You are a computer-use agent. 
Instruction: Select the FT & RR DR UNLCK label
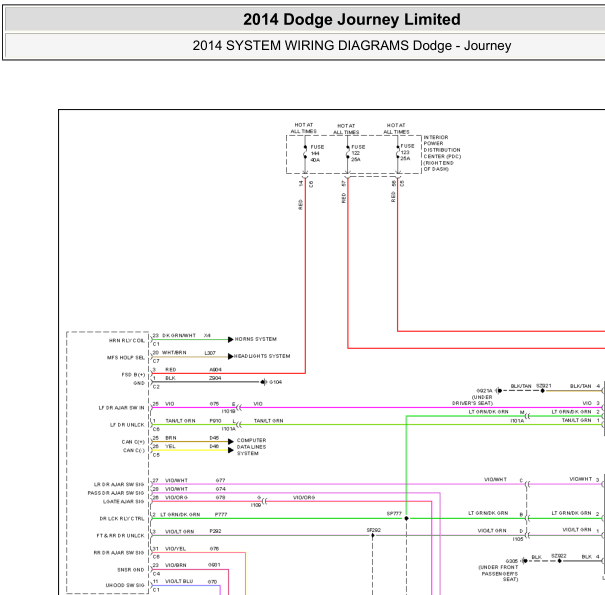[x=120, y=536]
